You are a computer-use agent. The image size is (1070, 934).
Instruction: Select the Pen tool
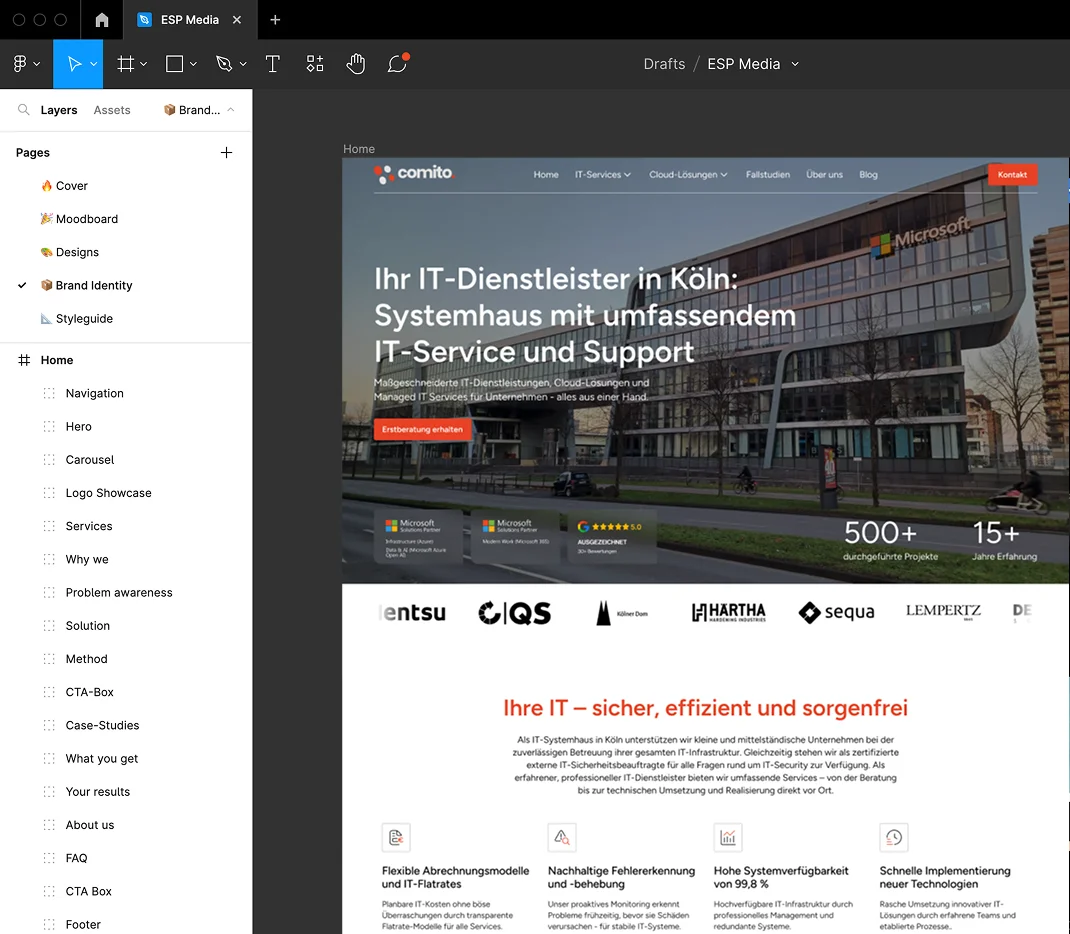(224, 64)
